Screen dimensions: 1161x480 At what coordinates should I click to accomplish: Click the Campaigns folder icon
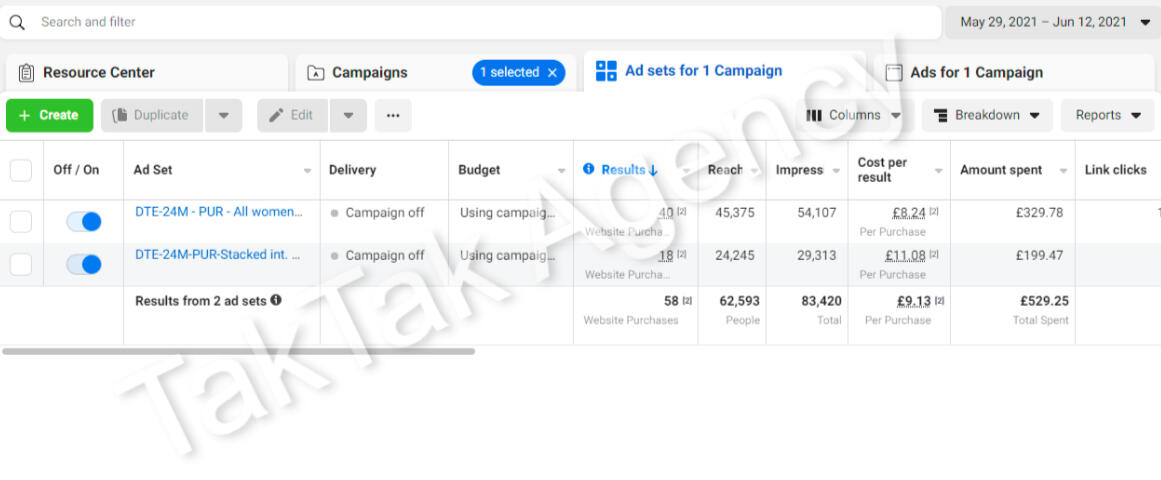point(316,73)
